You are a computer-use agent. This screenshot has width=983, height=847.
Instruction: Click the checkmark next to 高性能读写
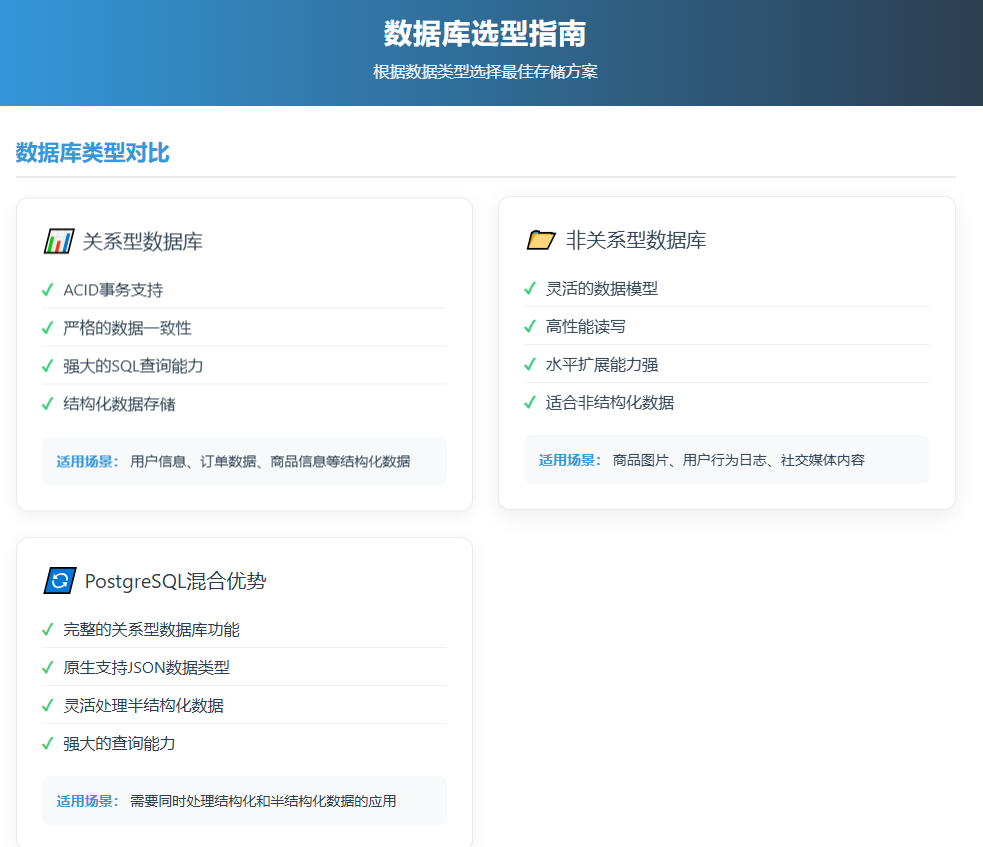point(530,327)
